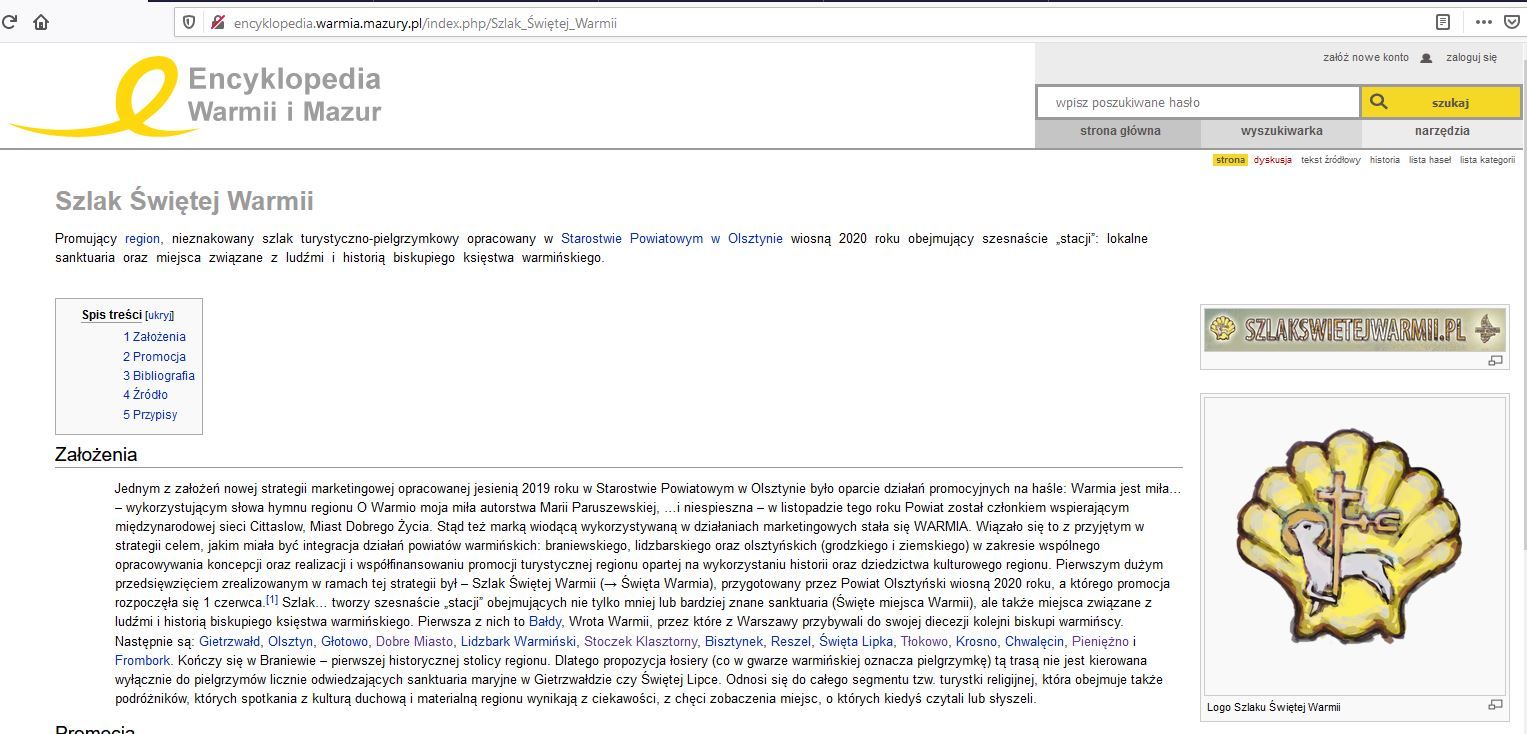
Task: Click the zaloguj się login link
Action: (1470, 58)
